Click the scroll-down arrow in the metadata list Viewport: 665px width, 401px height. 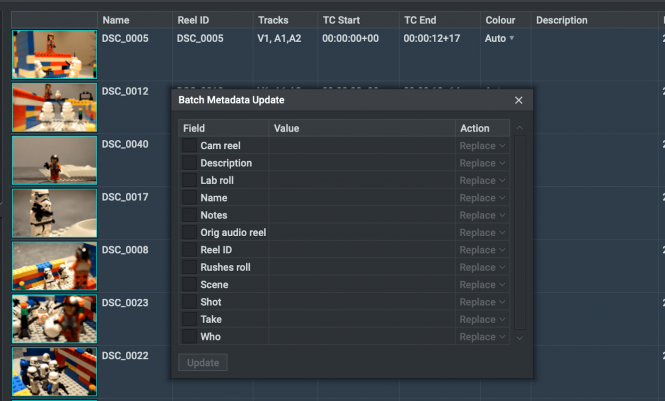pos(520,338)
